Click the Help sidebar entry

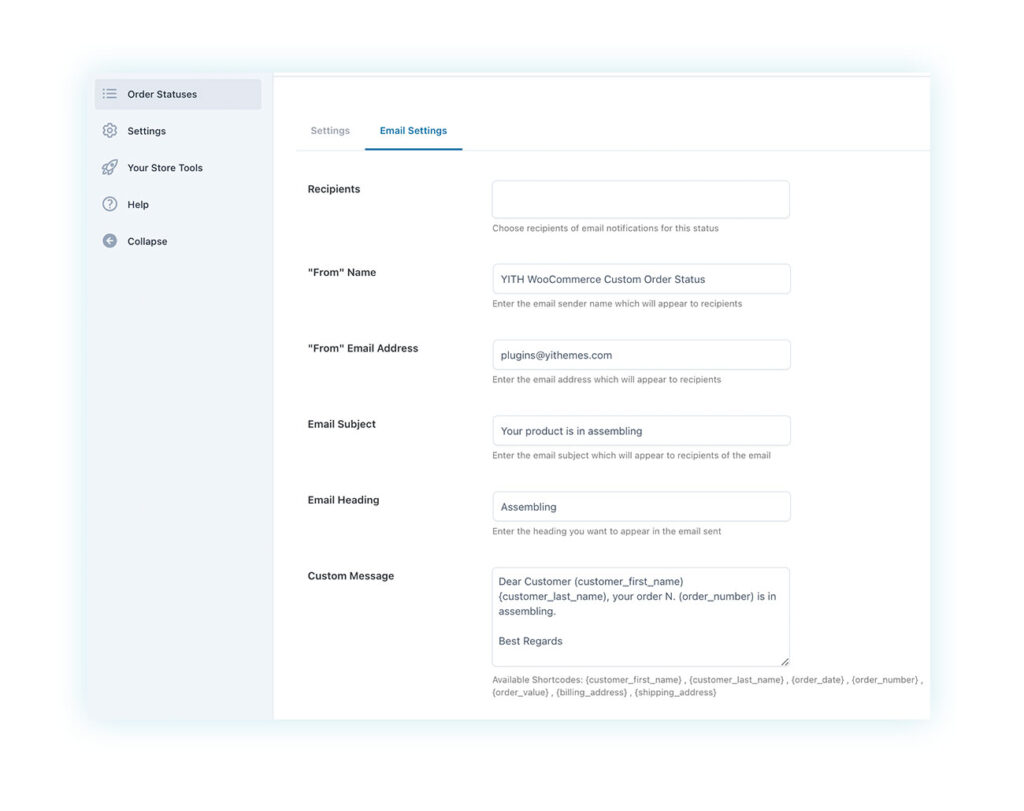click(136, 204)
